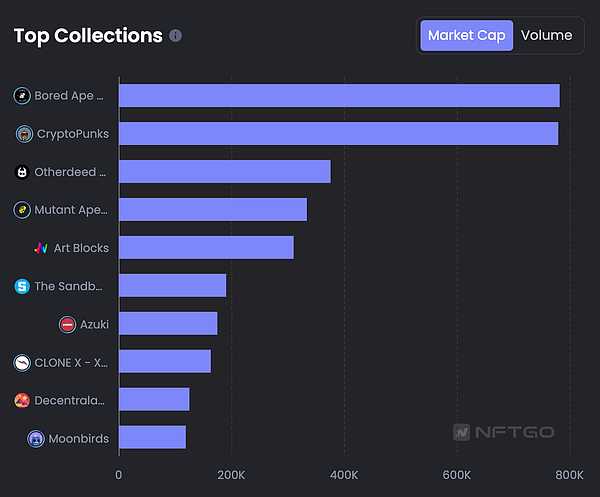Click the Otherdeed market cap bar
Viewport: 600px width, 497px height.
[224, 172]
